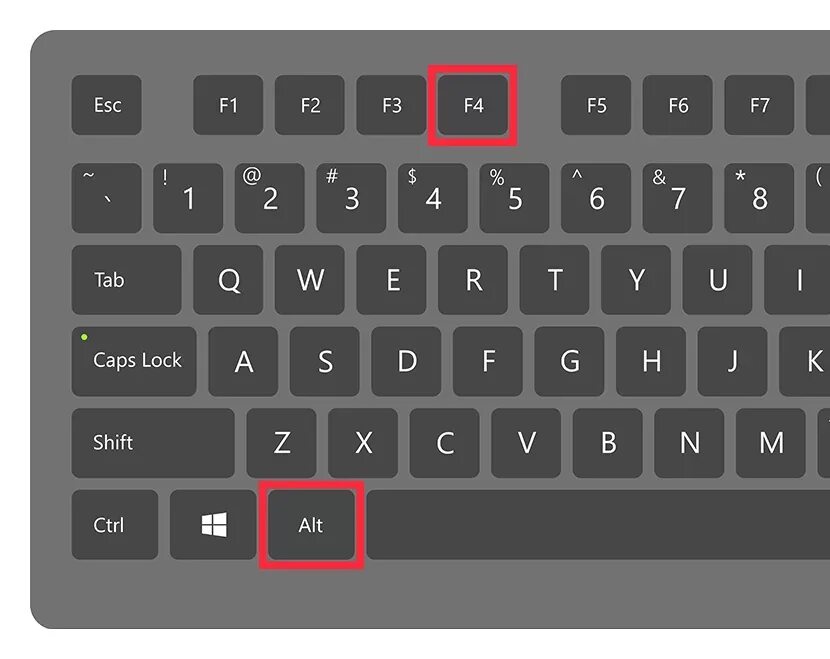Screen dimensions: 830x659
Task: Click the F5 key
Action: point(596,105)
